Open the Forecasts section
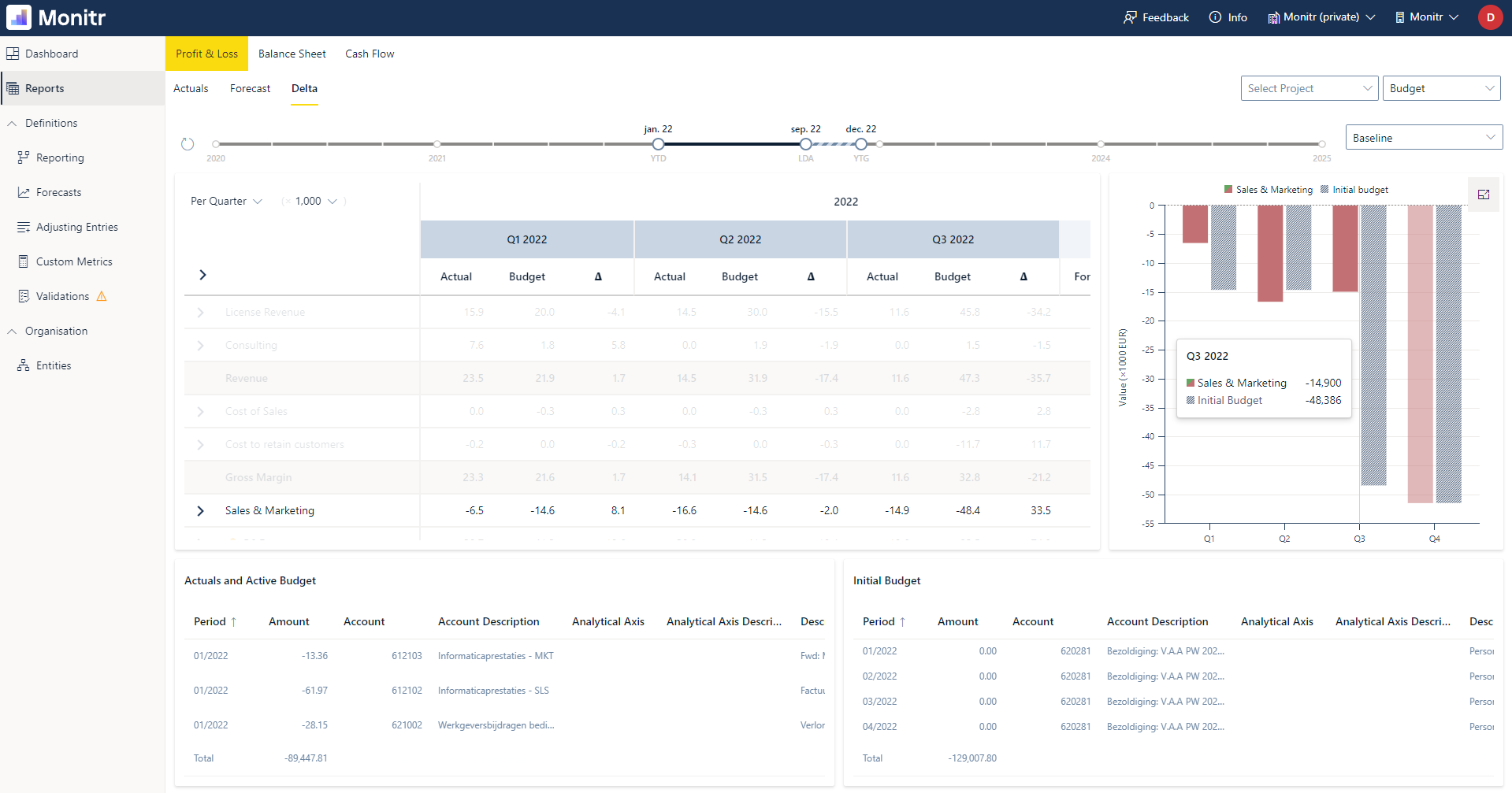This screenshot has width=1512, height=793. [59, 191]
